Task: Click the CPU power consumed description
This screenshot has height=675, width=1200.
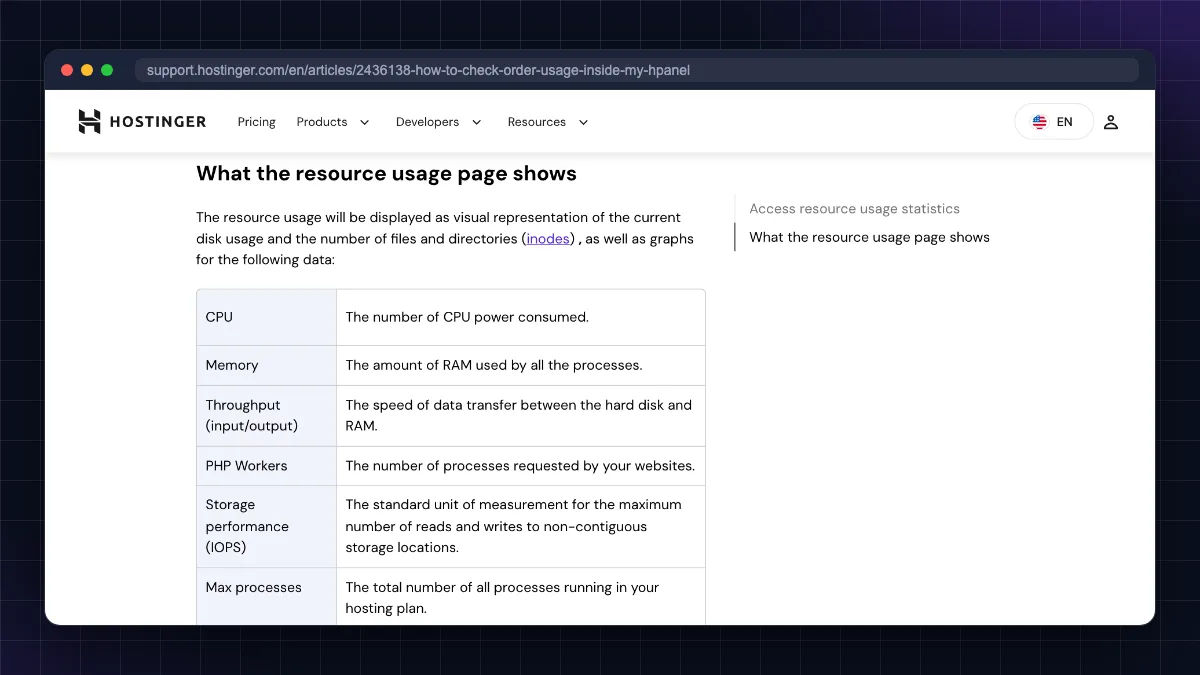Action: tap(467, 317)
